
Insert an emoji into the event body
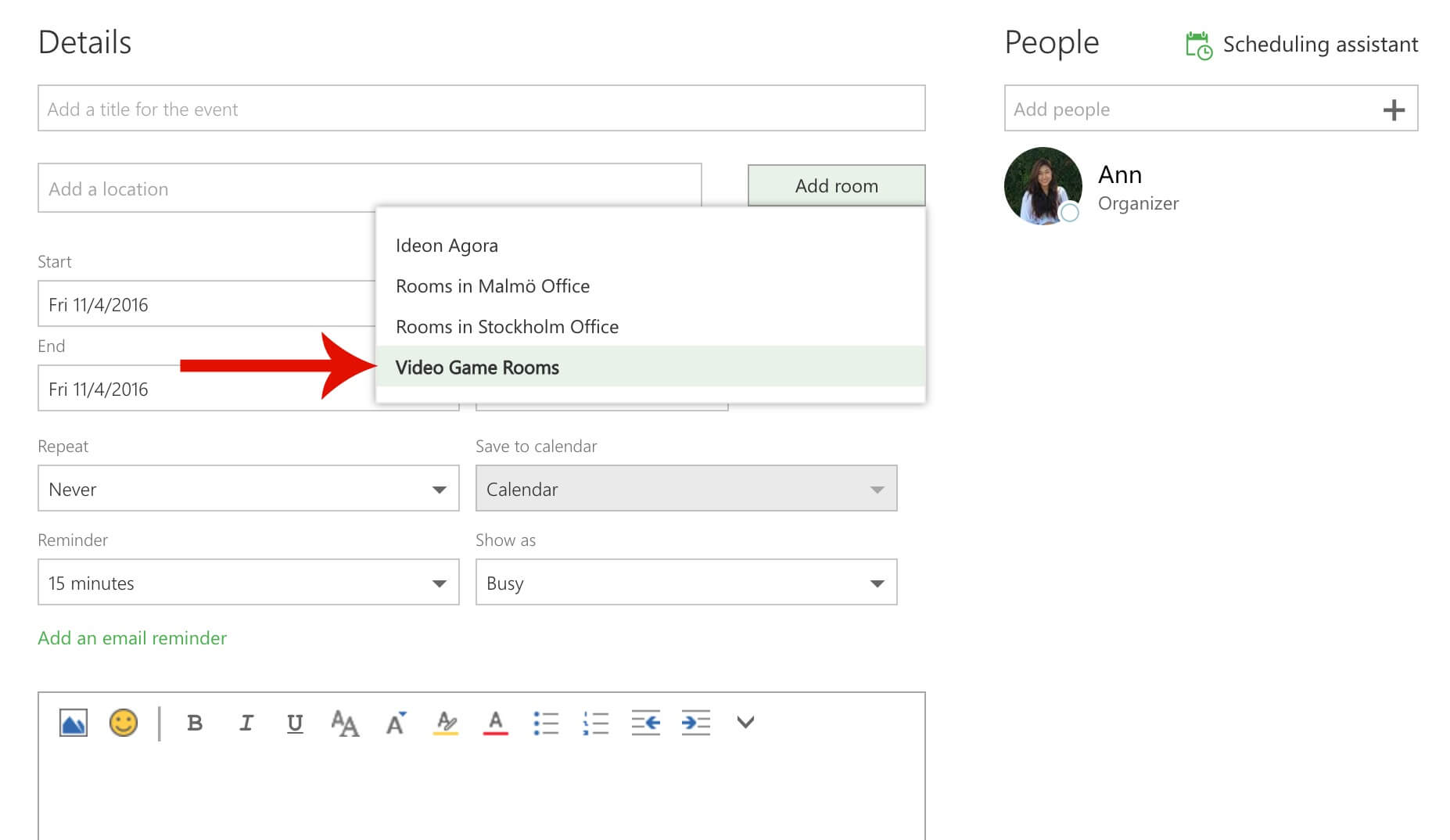point(124,723)
